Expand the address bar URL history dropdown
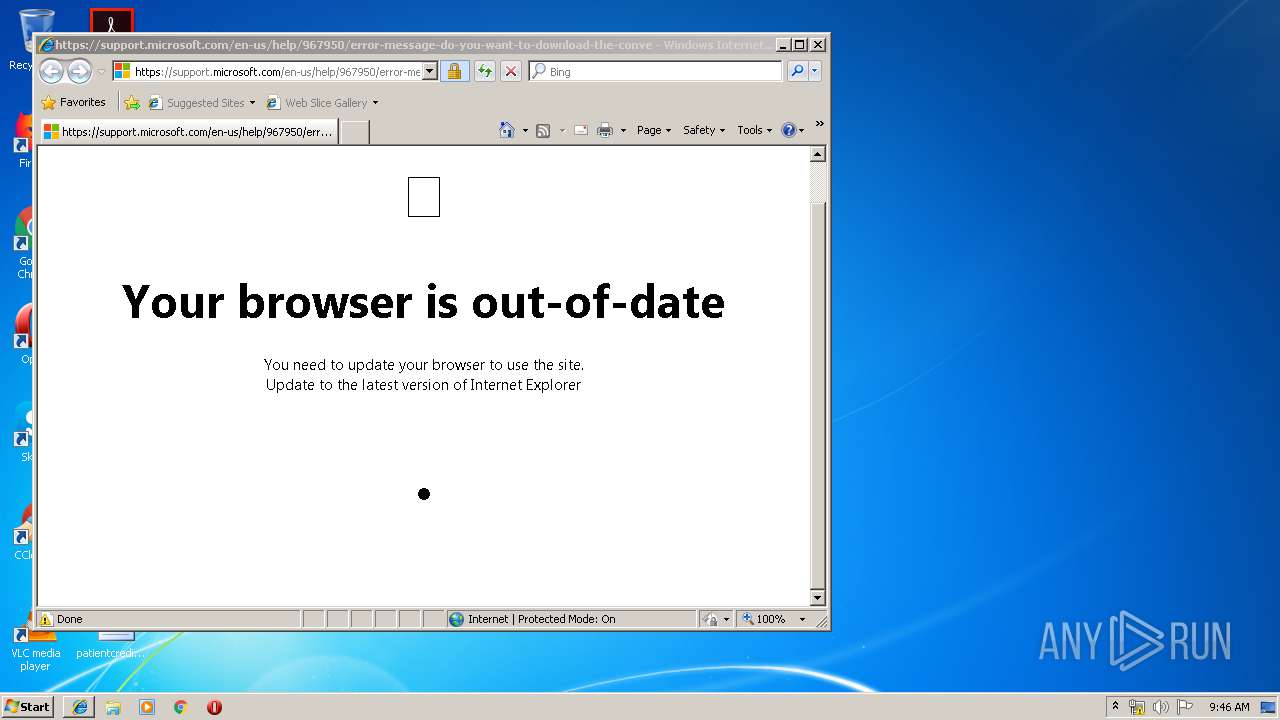Viewport: 1280px width, 720px height. pos(430,71)
